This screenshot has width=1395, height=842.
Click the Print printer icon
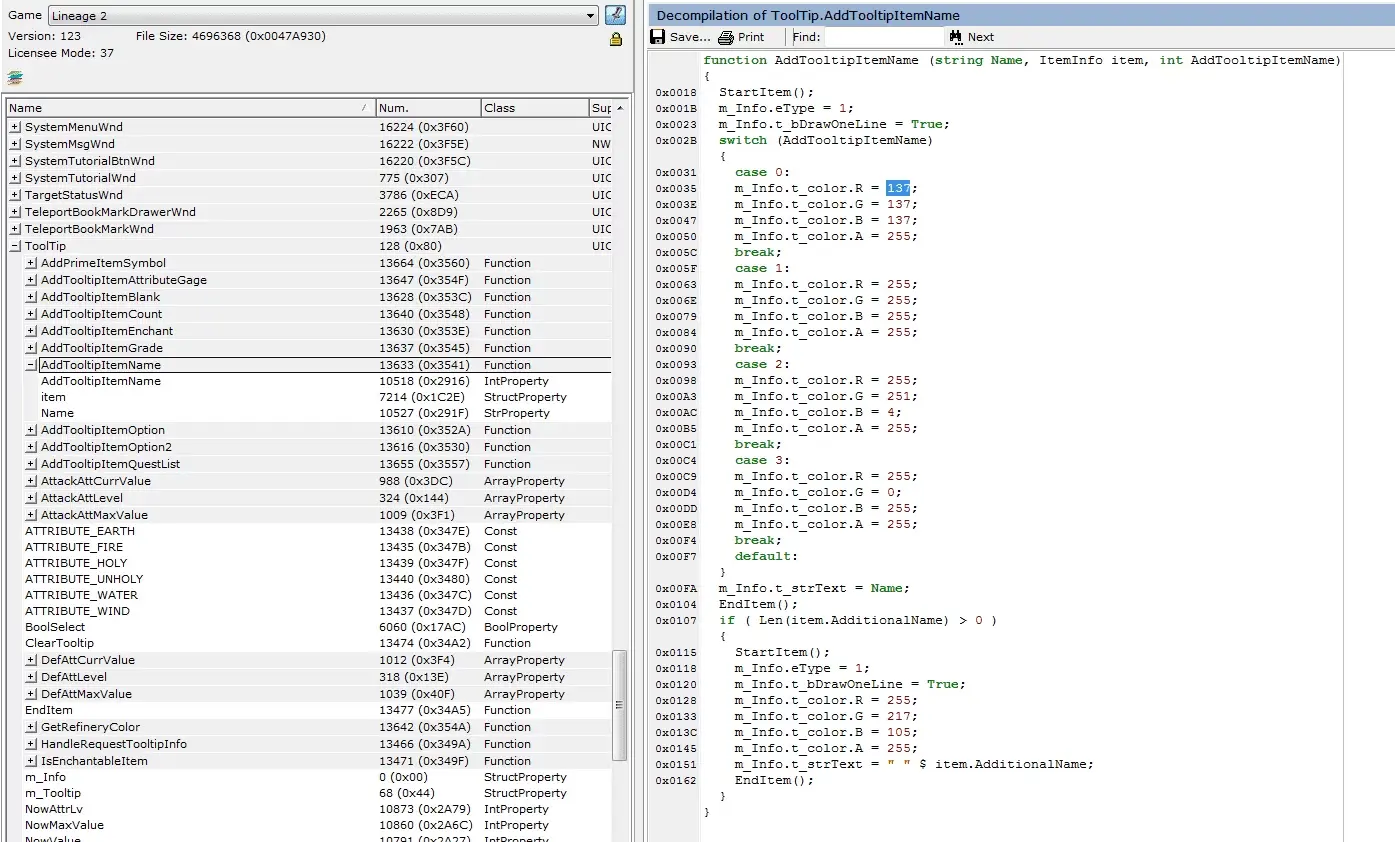point(726,37)
